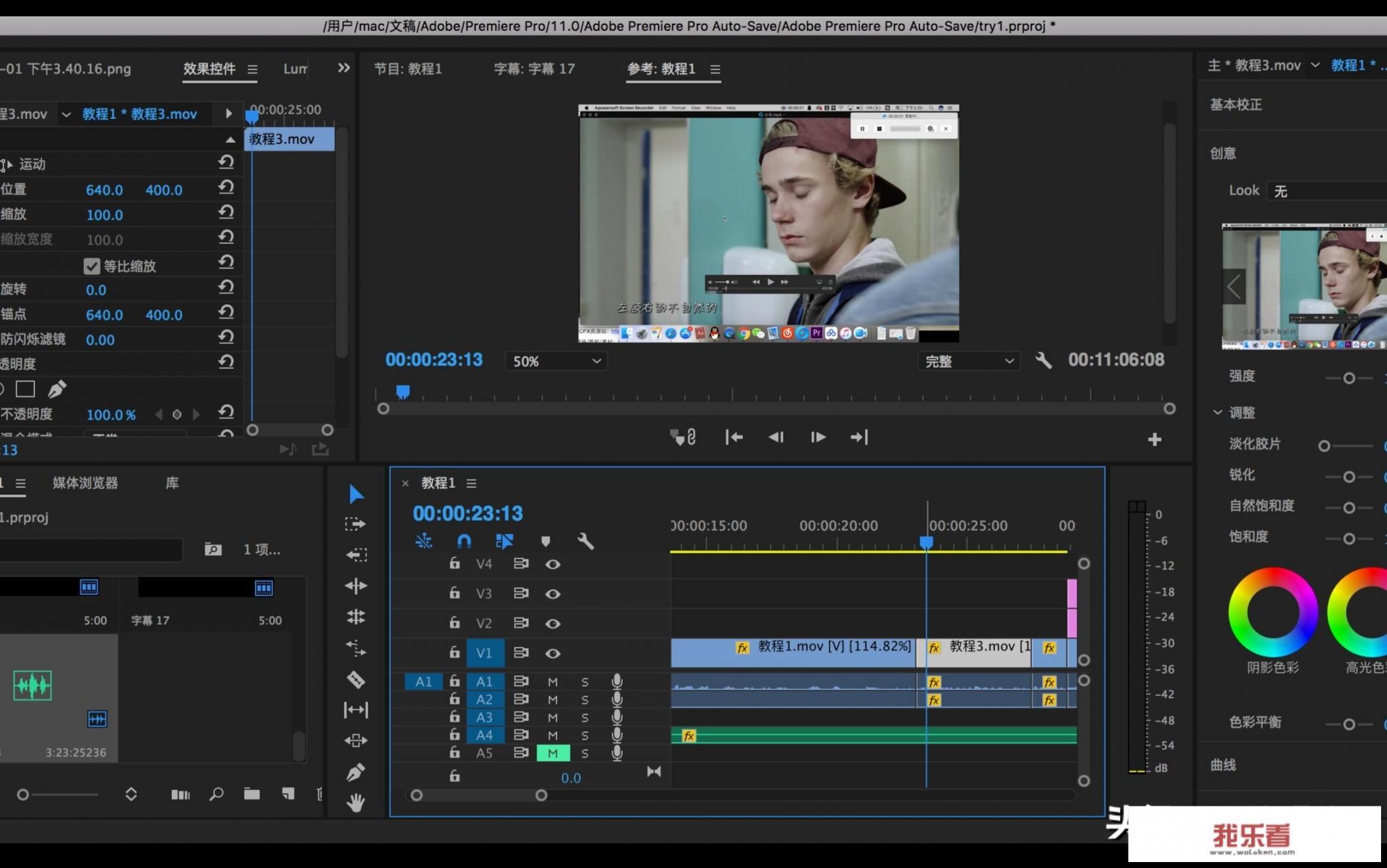Open the reference monitor panel menu

click(715, 69)
